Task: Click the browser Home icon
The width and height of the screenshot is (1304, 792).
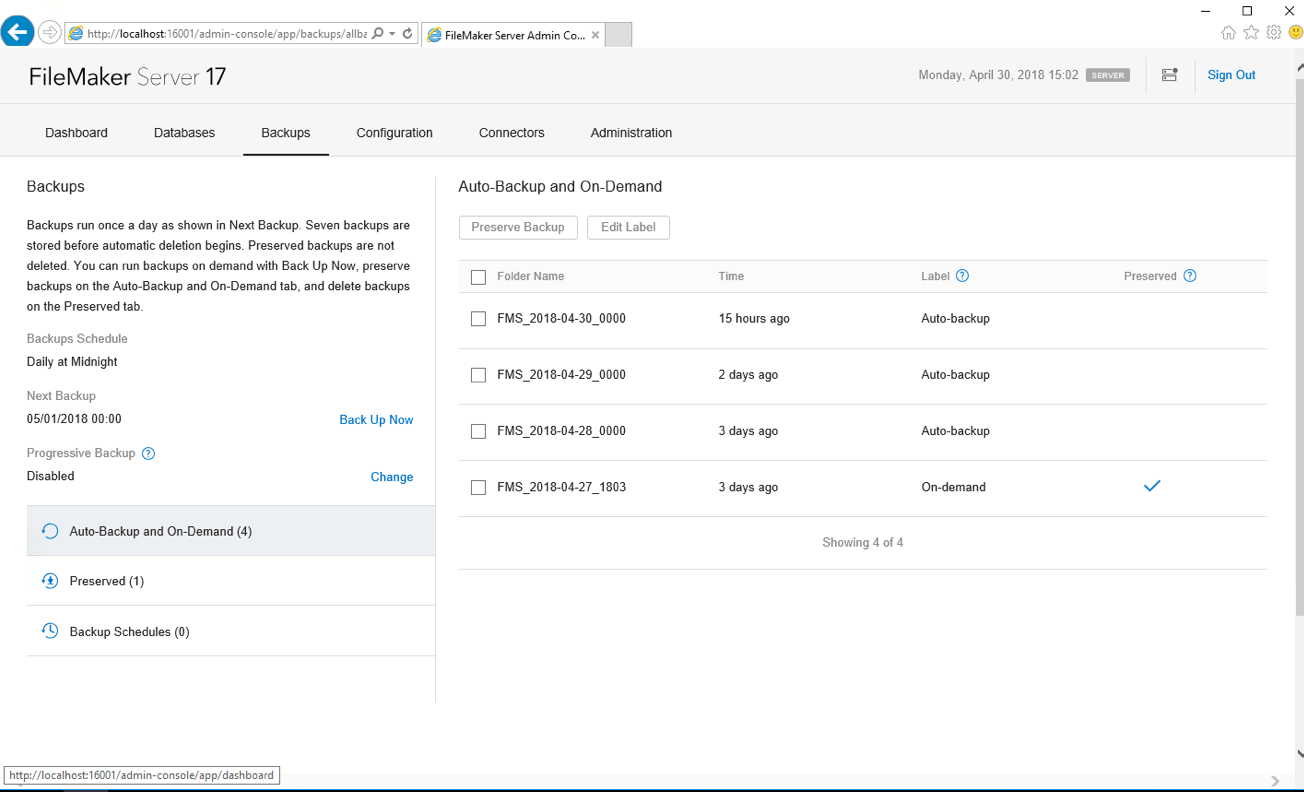Action: [x=1228, y=33]
